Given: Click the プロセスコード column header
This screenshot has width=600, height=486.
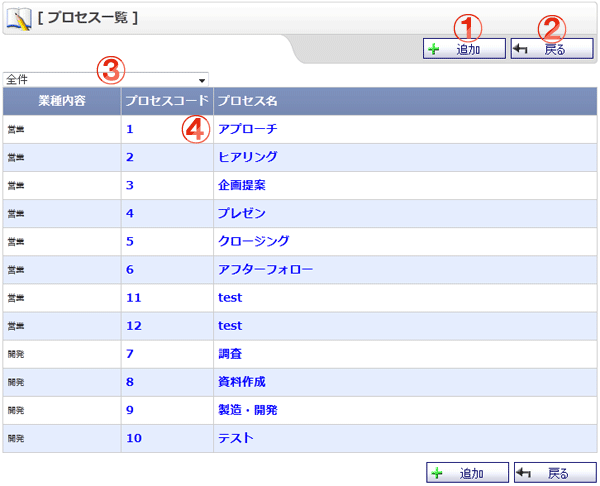Looking at the screenshot, I should pos(167,101).
